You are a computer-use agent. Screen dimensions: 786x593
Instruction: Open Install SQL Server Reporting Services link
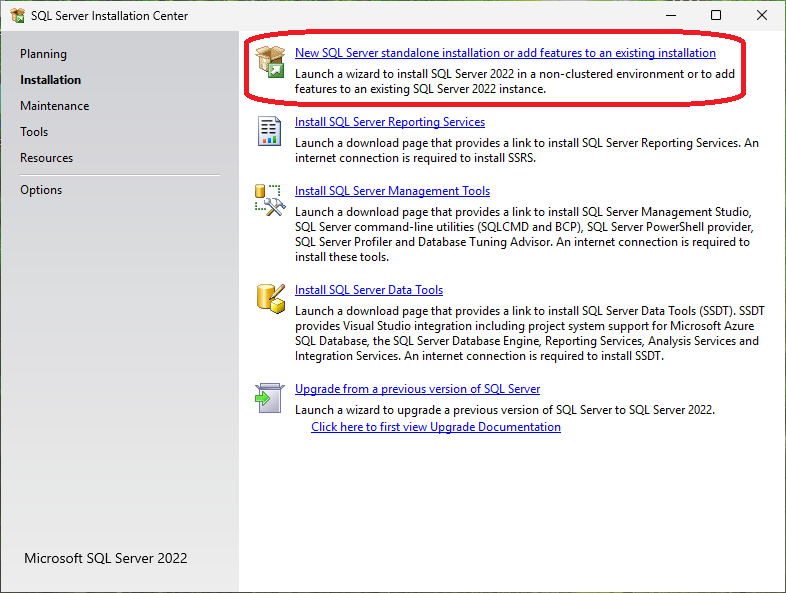pos(390,122)
